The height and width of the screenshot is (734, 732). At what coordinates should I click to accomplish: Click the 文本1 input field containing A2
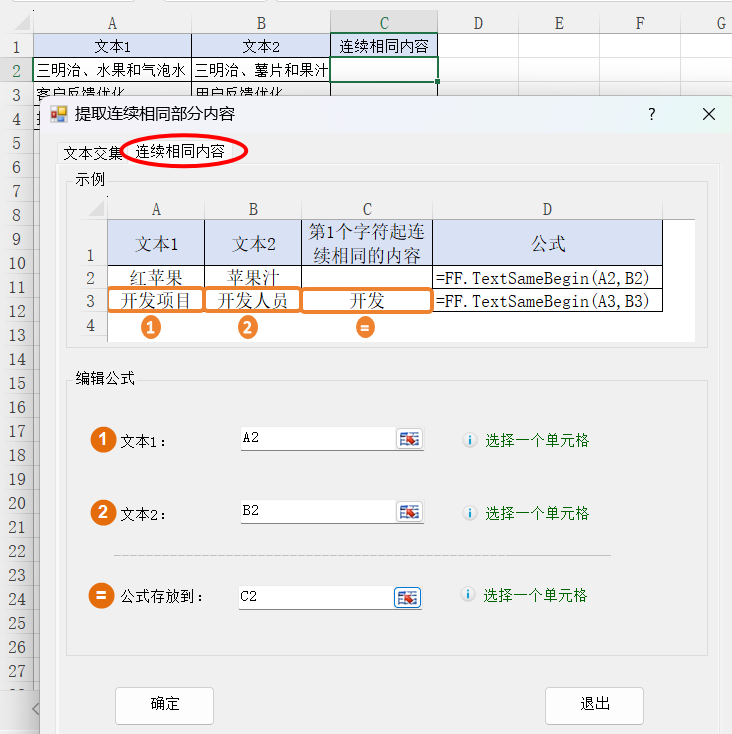[317, 438]
